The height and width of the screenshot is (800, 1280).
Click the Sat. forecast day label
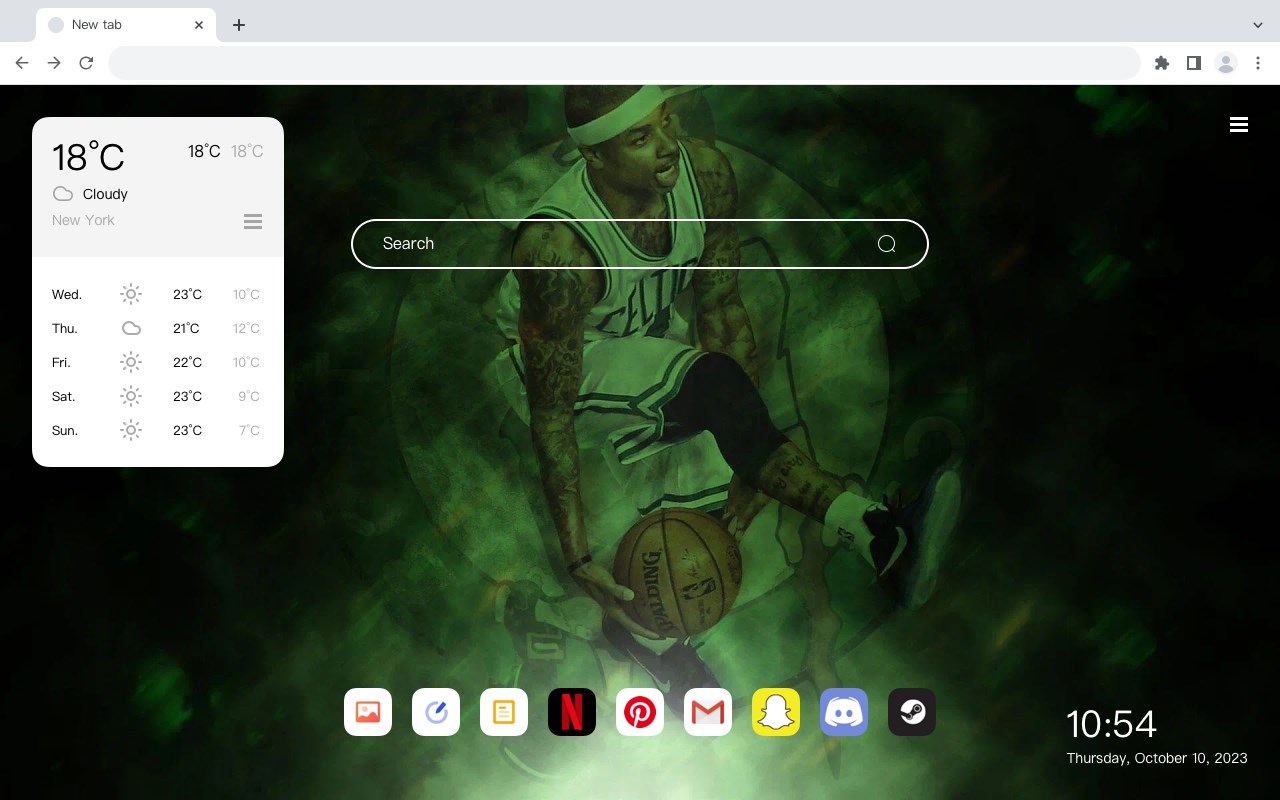tap(64, 396)
